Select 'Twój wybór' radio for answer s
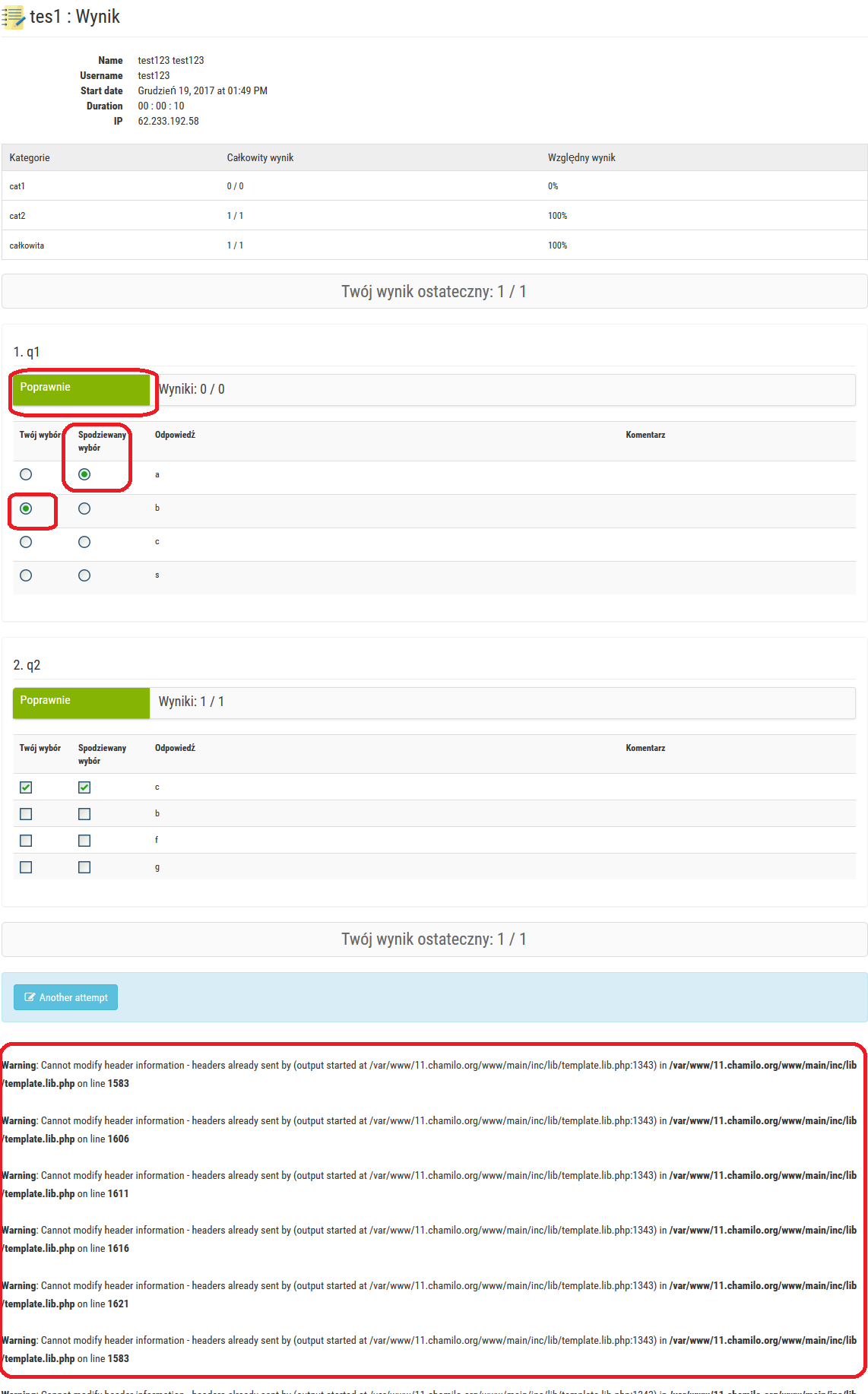868x1394 pixels. pos(26,575)
